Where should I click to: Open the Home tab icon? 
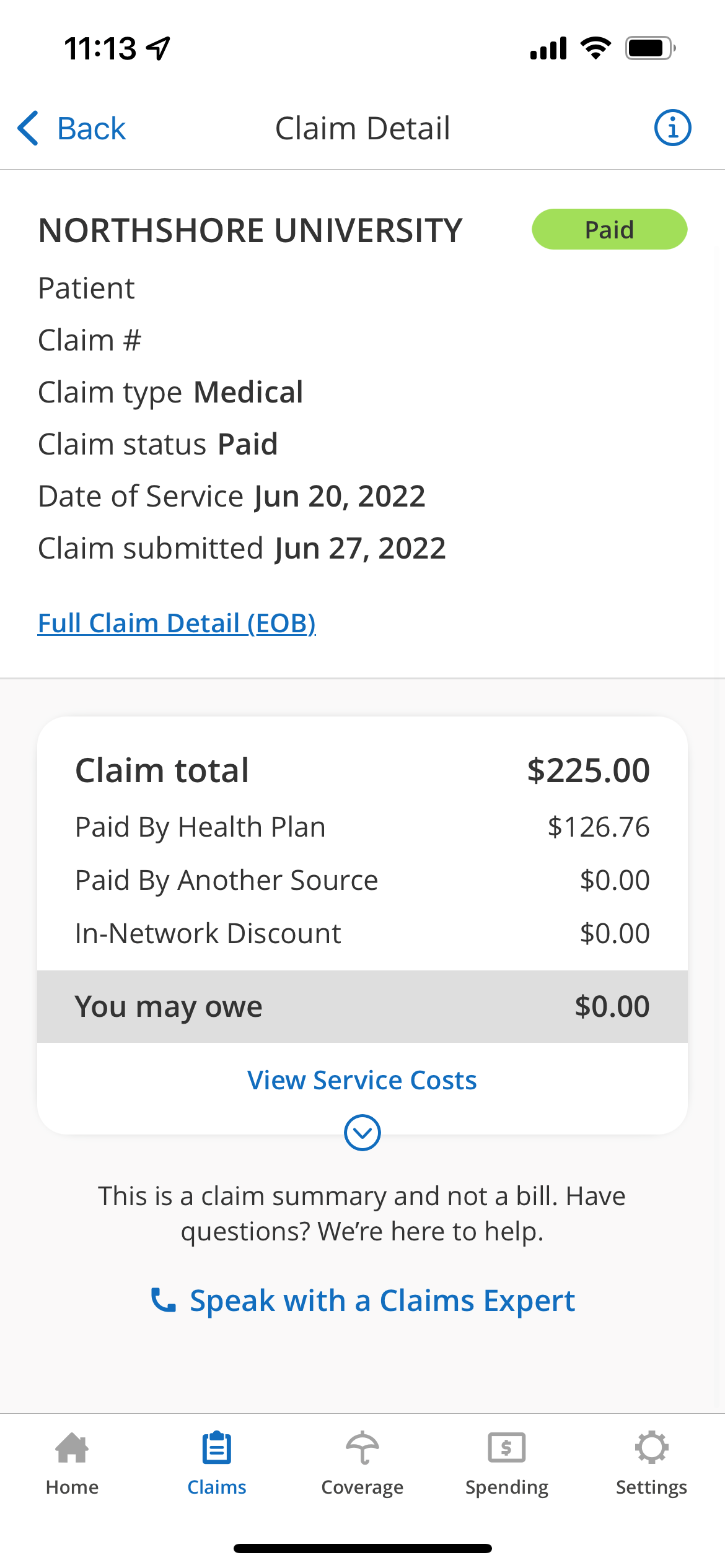click(72, 1448)
